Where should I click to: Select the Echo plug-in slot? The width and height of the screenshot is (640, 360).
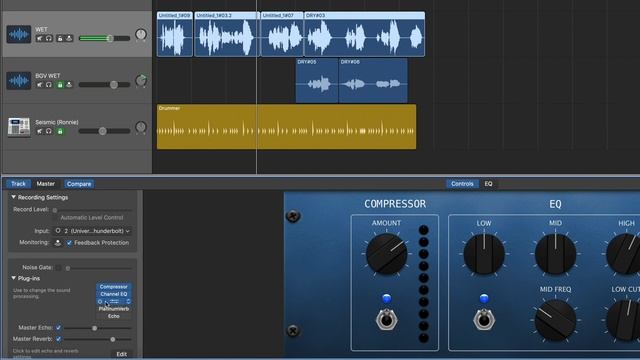[114, 316]
